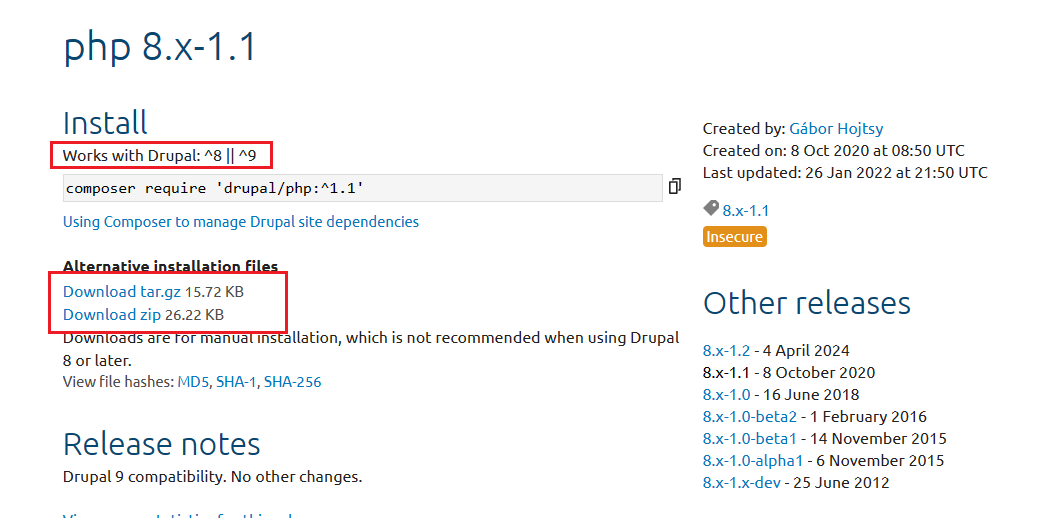Image resolution: width=1049 pixels, height=518 pixels.
Task: Download the tar.gz file
Action: point(122,292)
